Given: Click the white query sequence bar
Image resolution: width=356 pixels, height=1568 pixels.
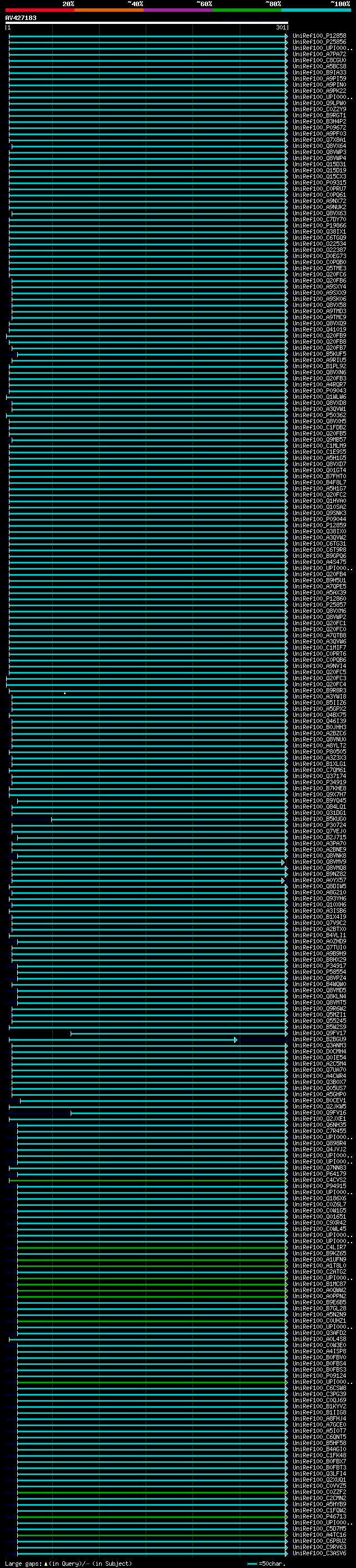Looking at the screenshot, I should pyautogui.click(x=147, y=23).
